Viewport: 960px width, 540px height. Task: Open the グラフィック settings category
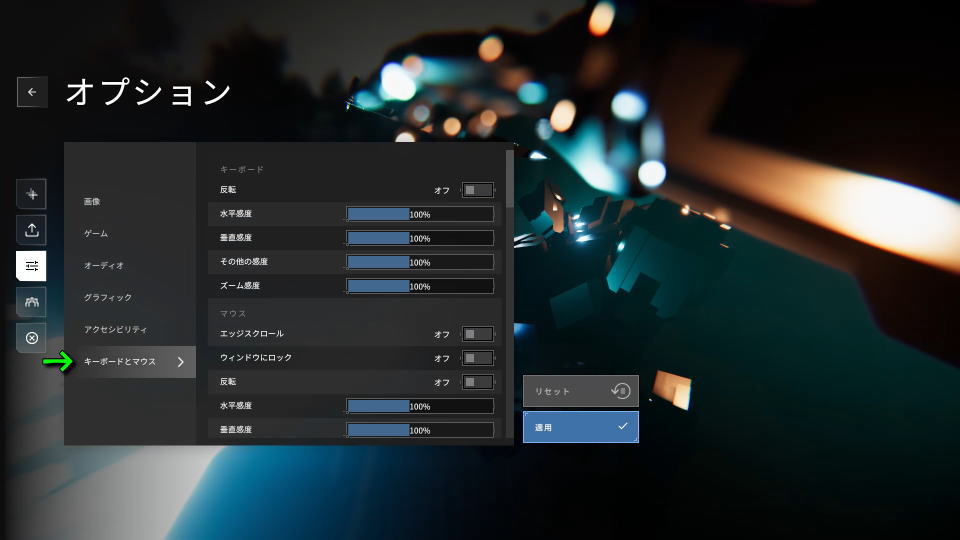tap(108, 298)
